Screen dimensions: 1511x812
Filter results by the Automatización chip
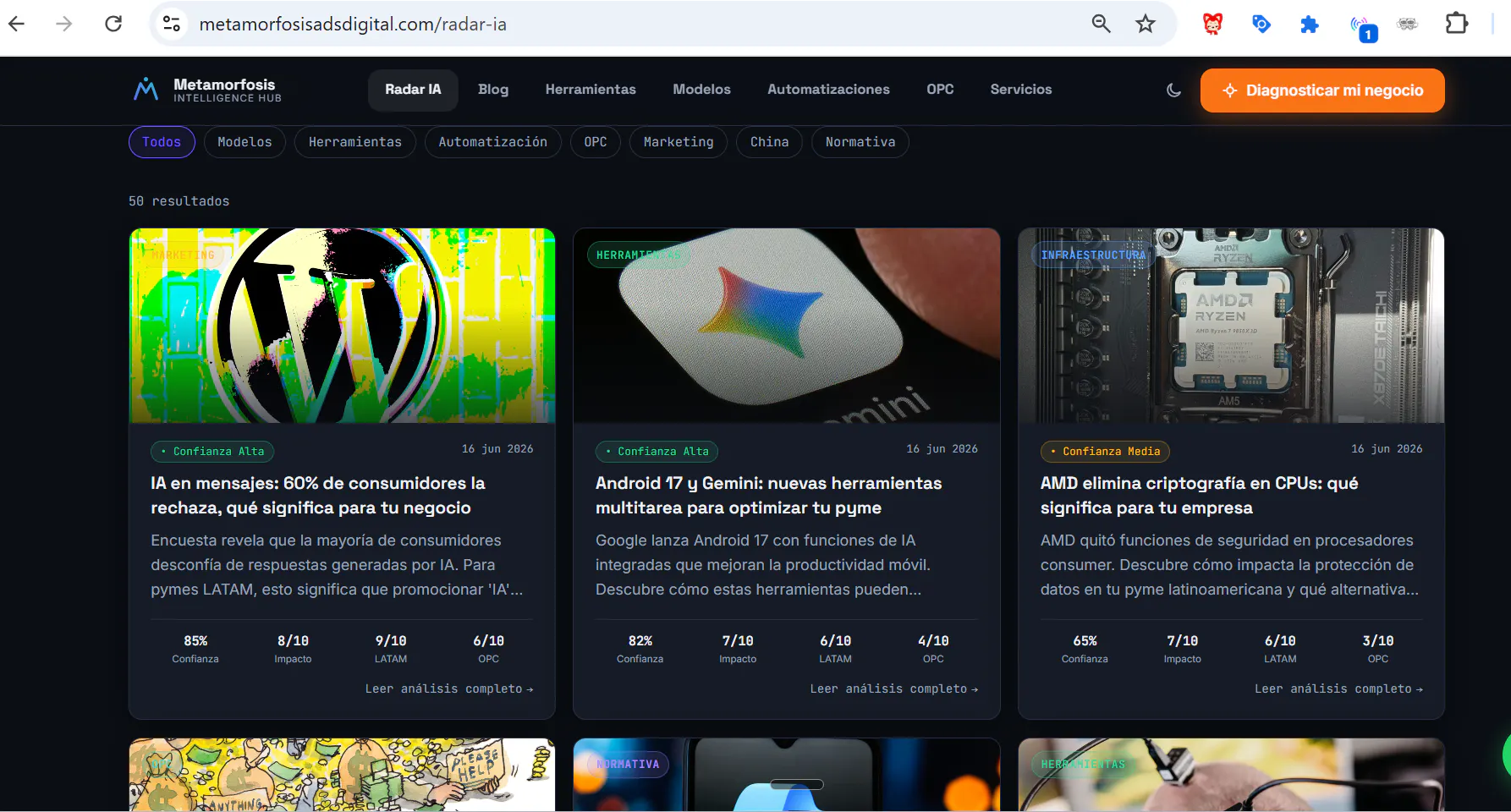(493, 142)
